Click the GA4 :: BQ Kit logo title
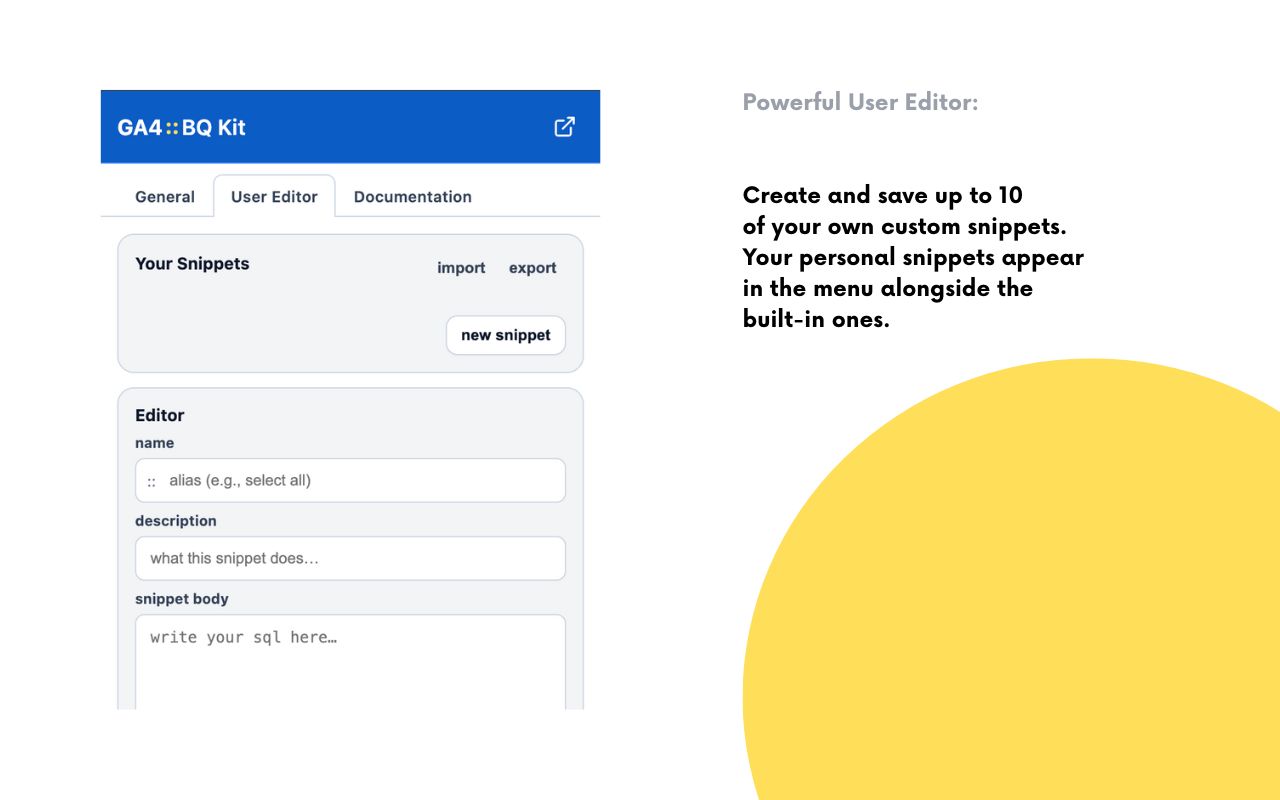 click(x=181, y=127)
